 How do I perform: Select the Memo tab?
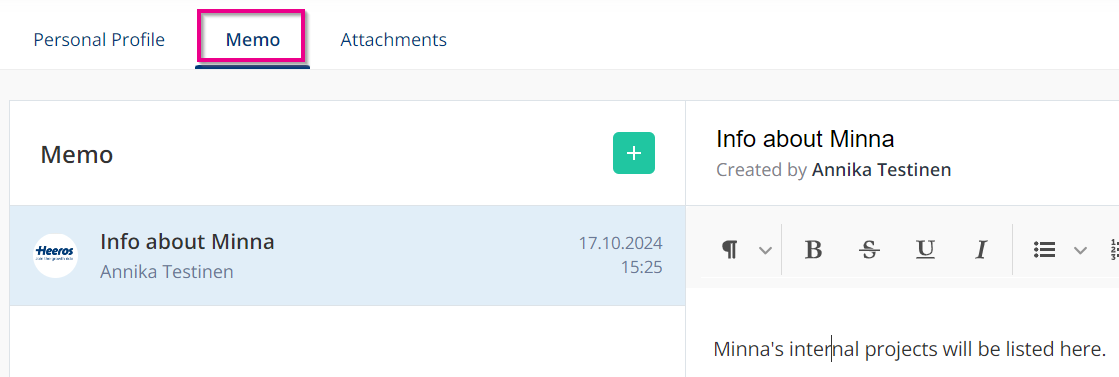253,39
